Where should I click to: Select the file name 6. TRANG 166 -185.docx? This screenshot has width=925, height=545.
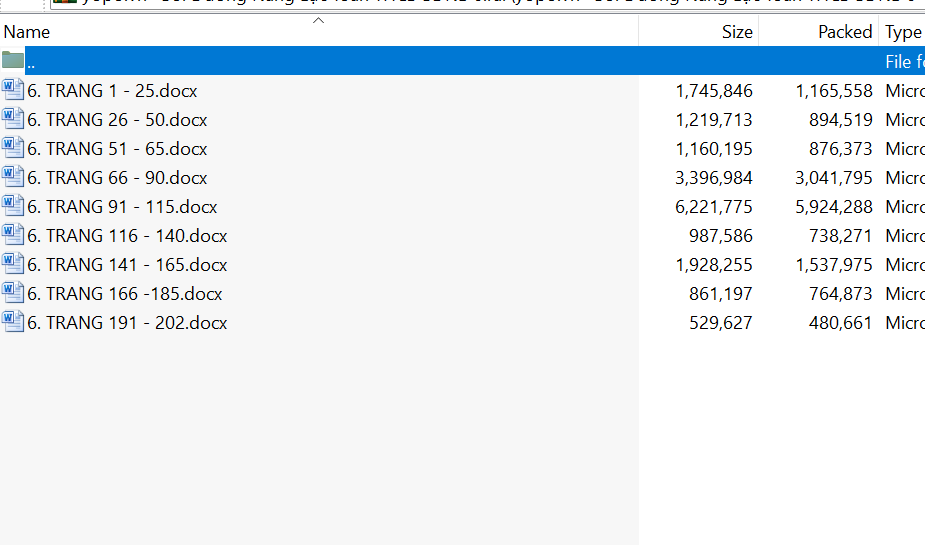coord(124,294)
